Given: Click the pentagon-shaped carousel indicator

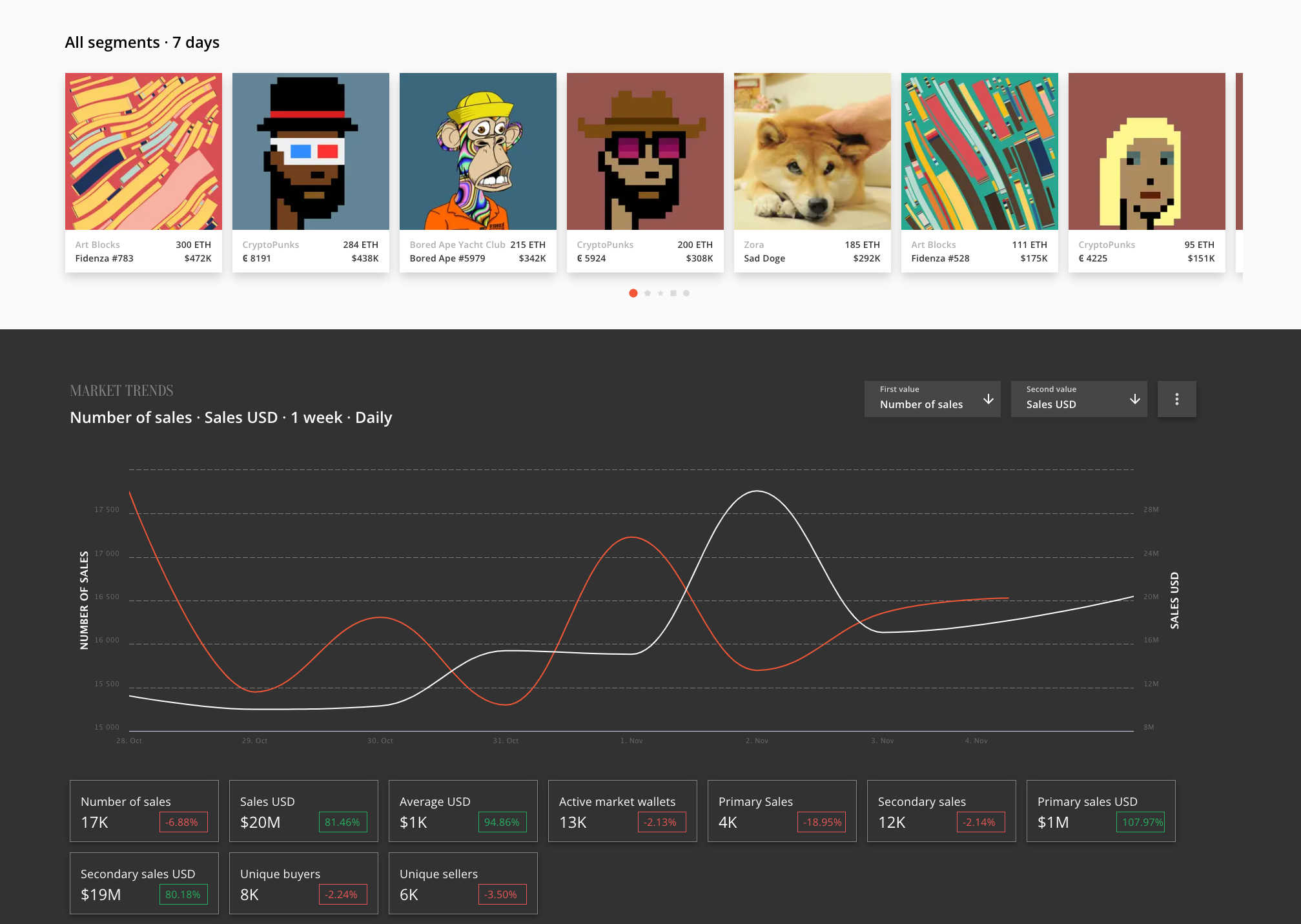Looking at the screenshot, I should [x=648, y=293].
